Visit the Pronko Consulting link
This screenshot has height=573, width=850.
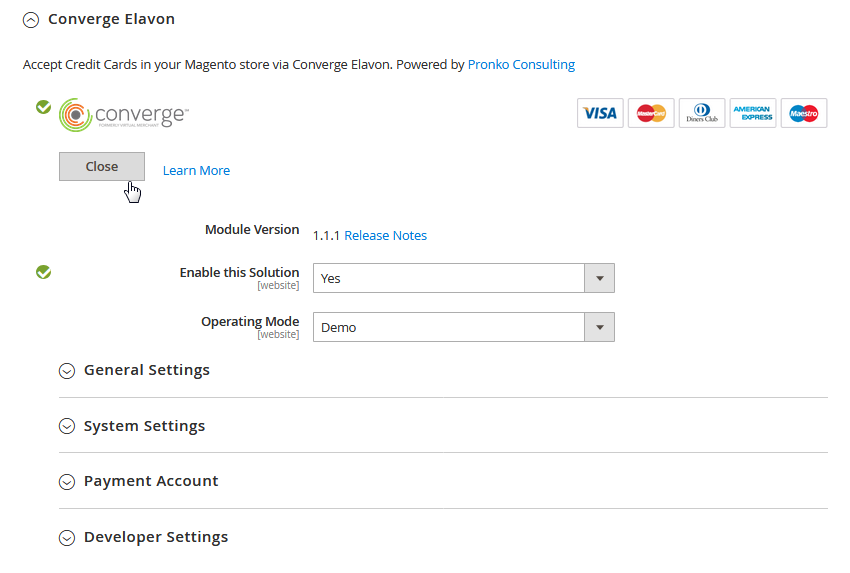coord(521,64)
